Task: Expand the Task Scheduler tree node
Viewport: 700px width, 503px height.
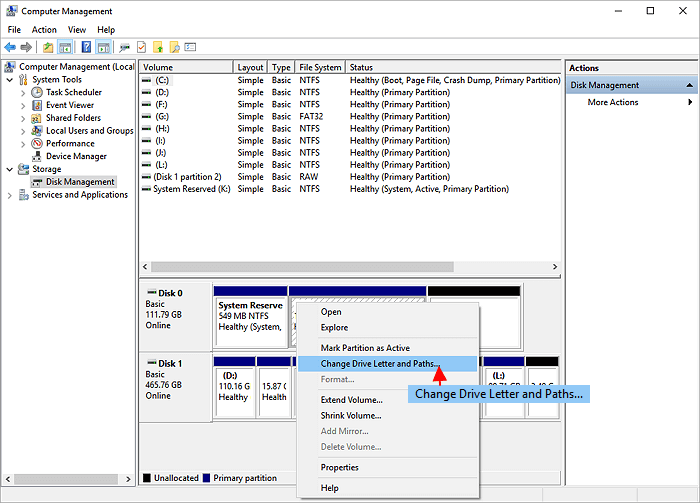Action: (x=24, y=92)
